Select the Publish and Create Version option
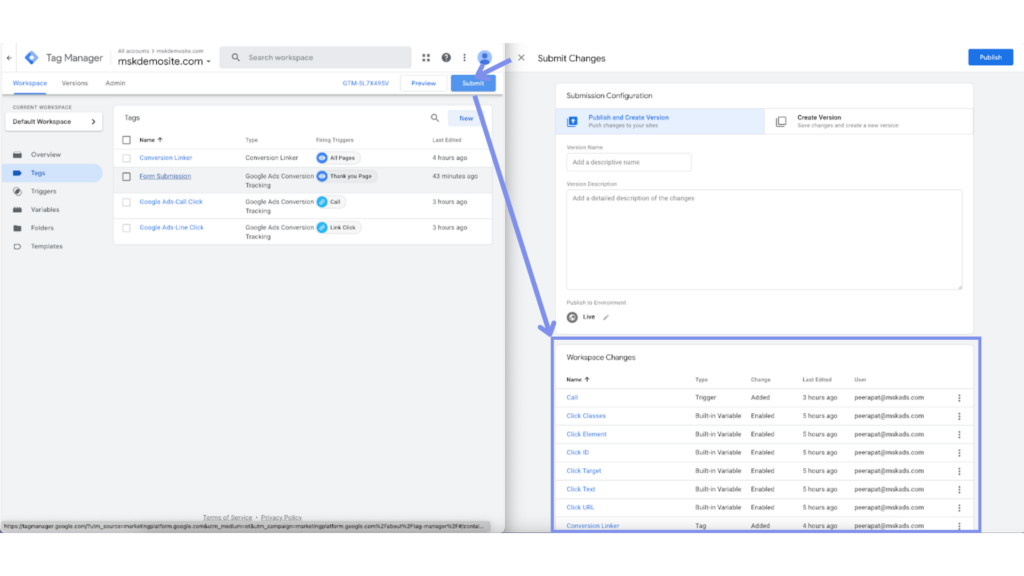The width and height of the screenshot is (1024, 576). [x=660, y=121]
